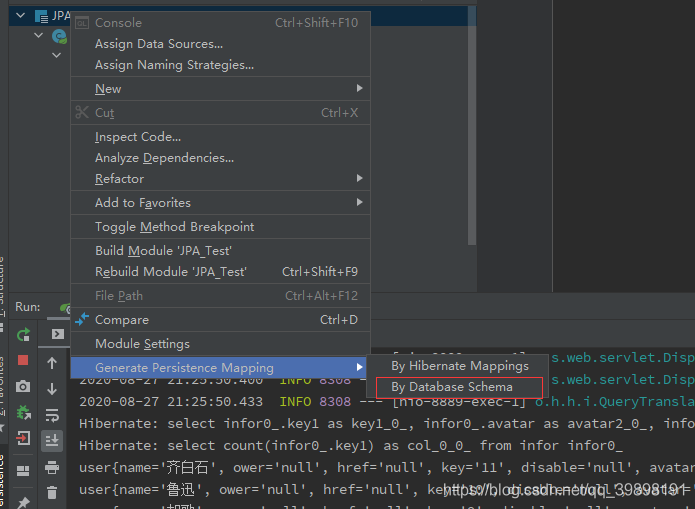The width and height of the screenshot is (695, 509).
Task: Select Add to Favorites menu entry
Action: pyautogui.click(x=221, y=203)
